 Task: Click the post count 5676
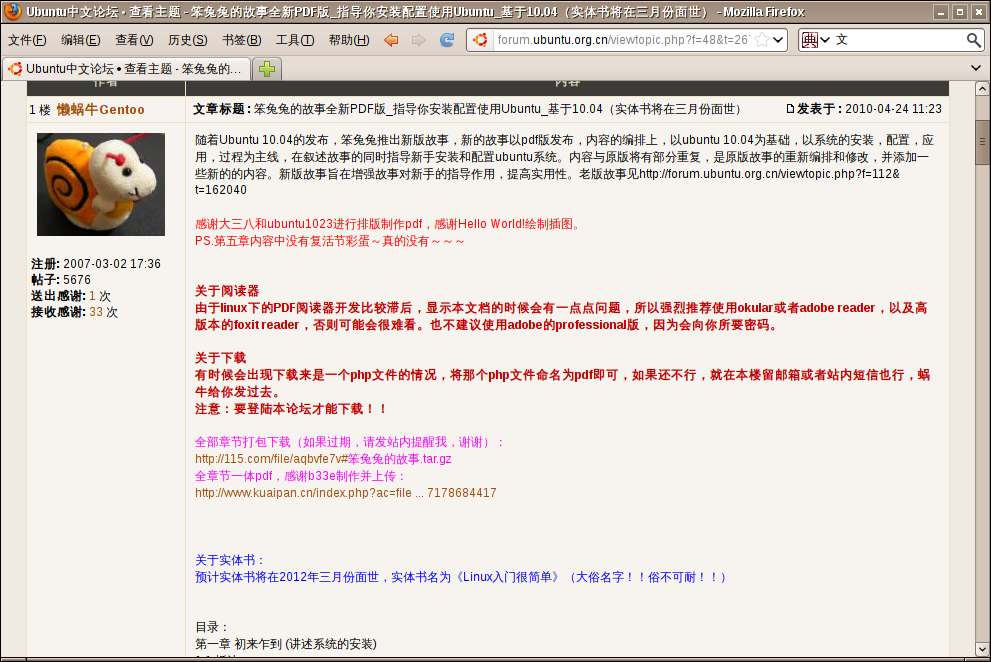(x=77, y=279)
